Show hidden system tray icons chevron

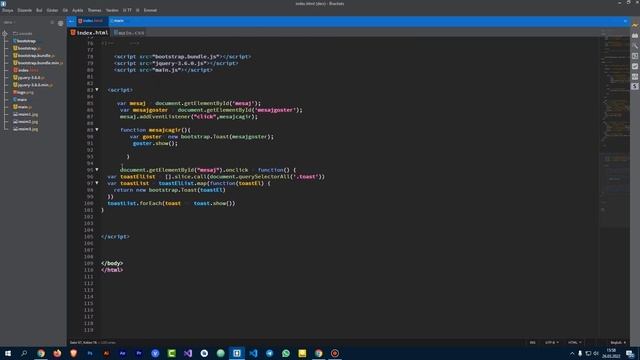tap(572, 353)
